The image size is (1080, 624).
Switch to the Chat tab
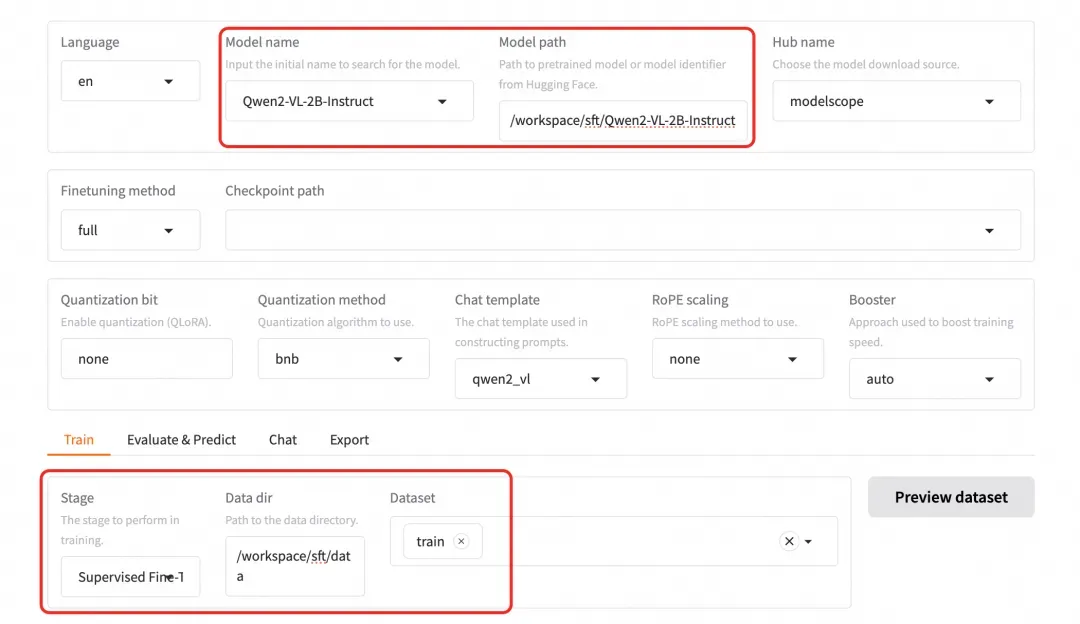(x=283, y=440)
